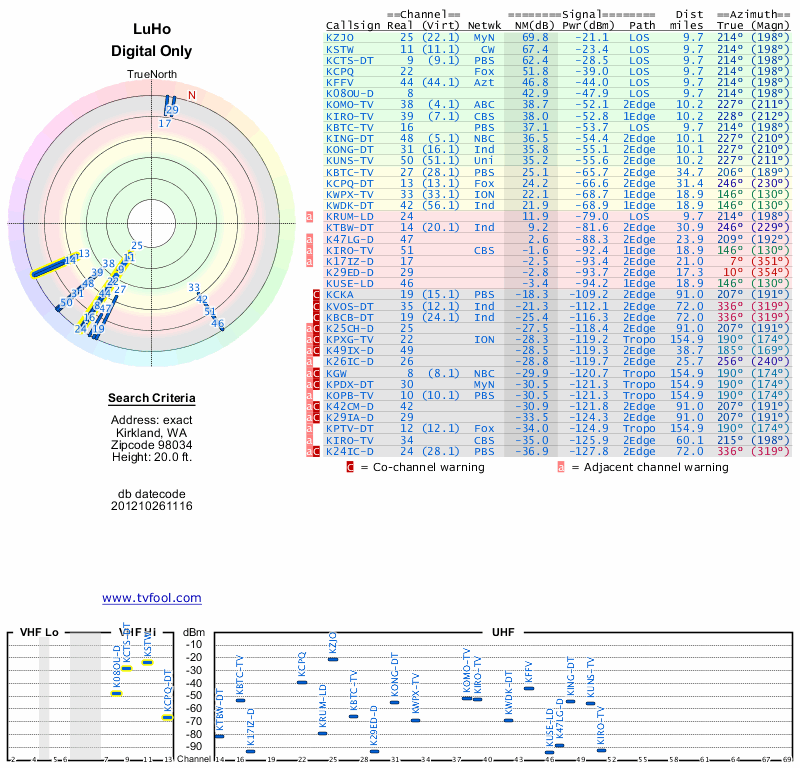Click co-channel warning icon beside KCKA
This screenshot has height=768, width=800.
pos(317,295)
